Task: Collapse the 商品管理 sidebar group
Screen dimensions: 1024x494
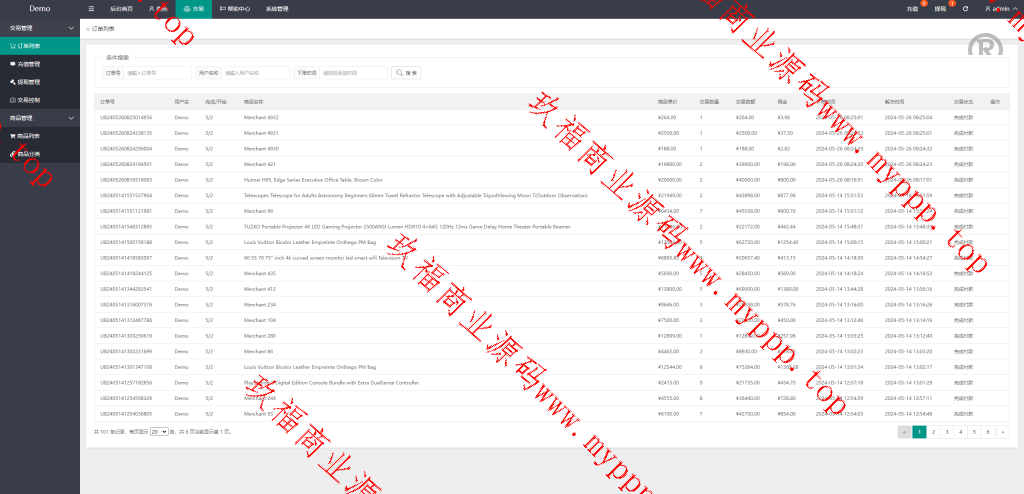Action: 39,118
